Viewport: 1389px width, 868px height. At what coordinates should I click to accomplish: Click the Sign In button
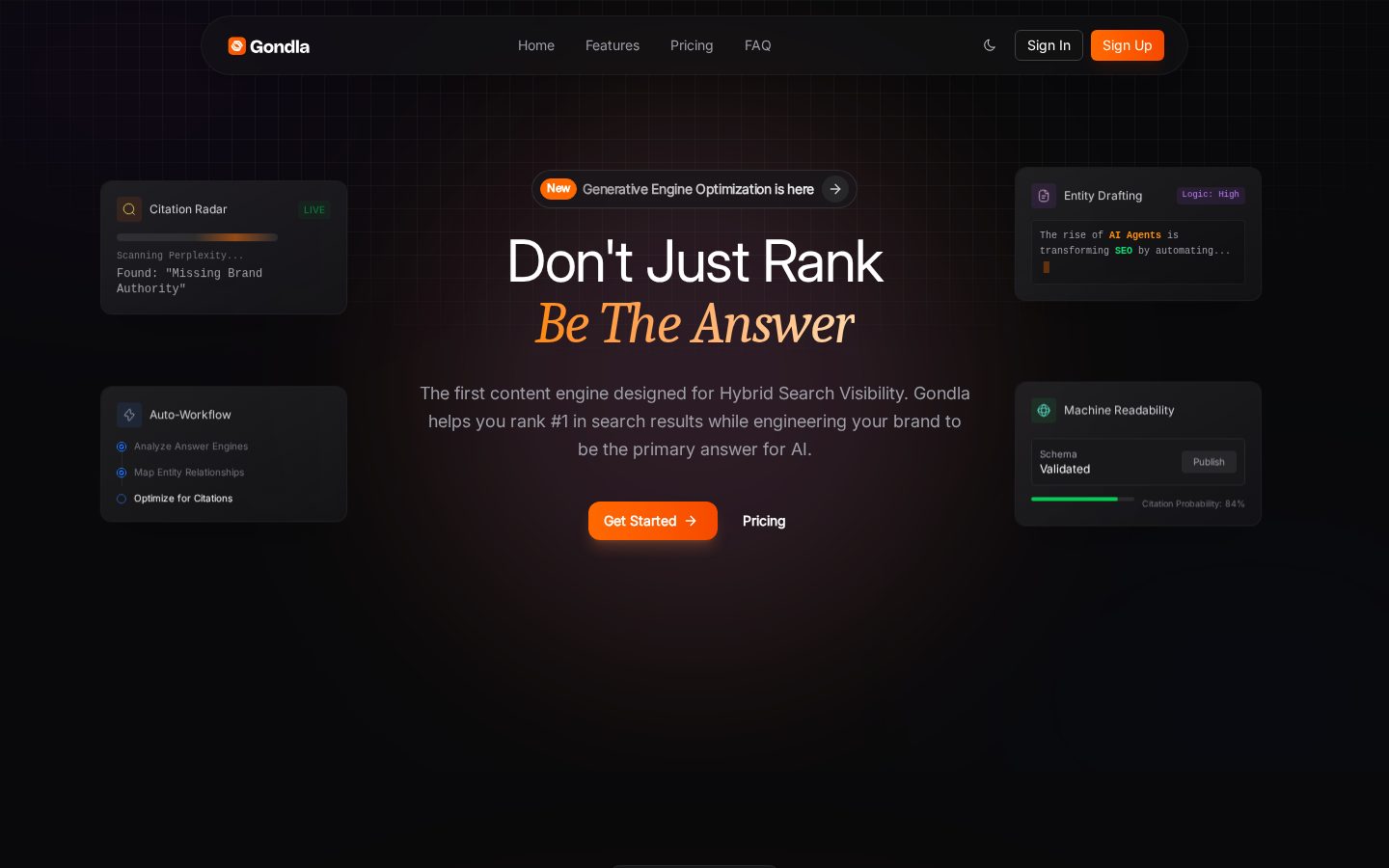click(1049, 45)
